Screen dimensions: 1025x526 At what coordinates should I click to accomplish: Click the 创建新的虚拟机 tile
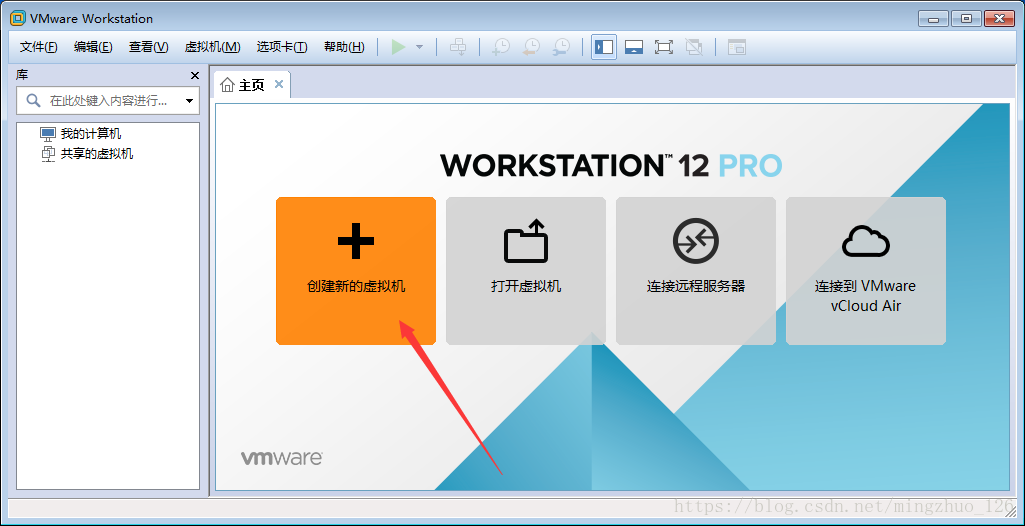(356, 271)
